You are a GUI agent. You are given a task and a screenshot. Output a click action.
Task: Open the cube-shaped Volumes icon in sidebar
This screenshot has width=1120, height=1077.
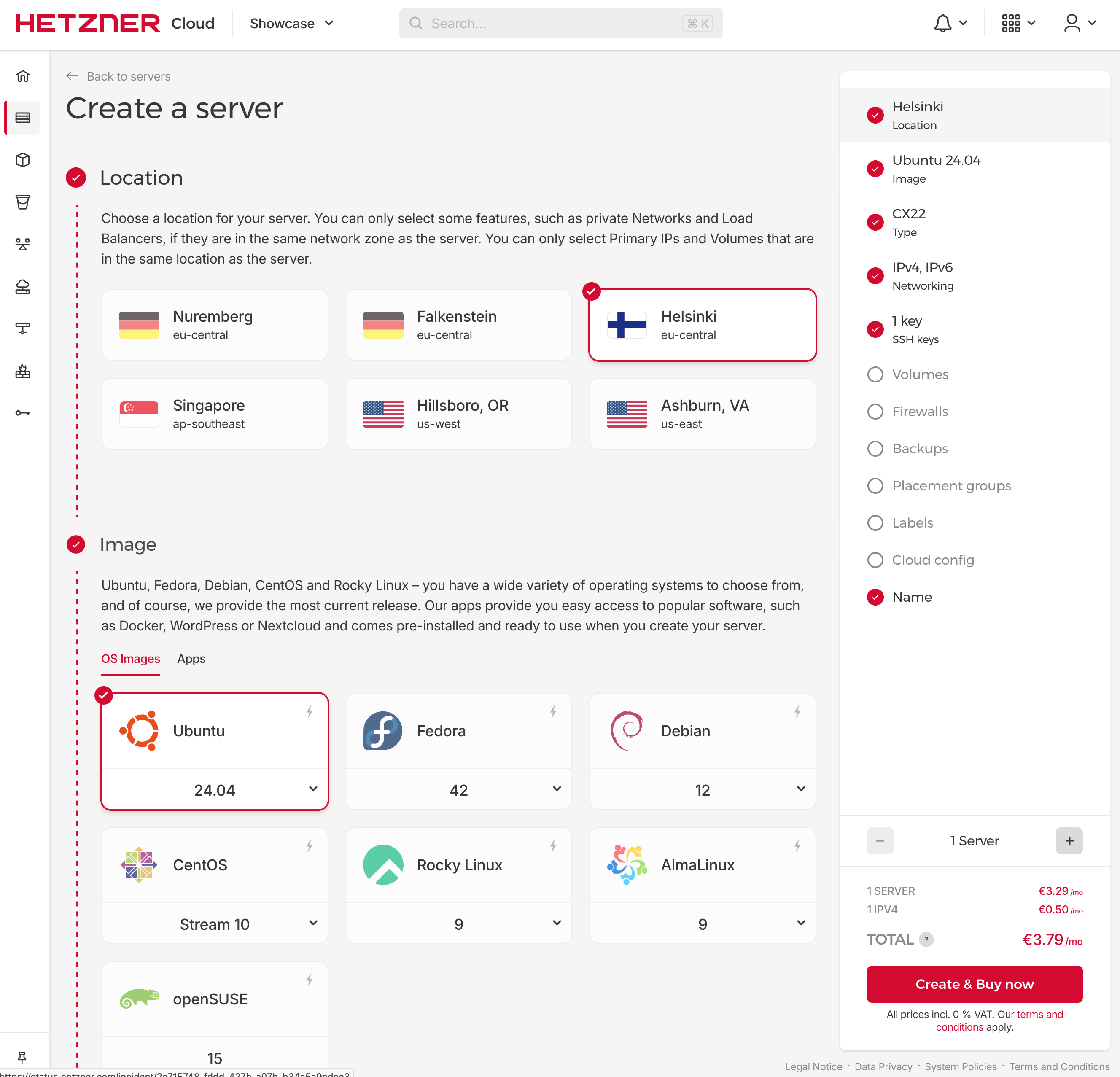(23, 160)
